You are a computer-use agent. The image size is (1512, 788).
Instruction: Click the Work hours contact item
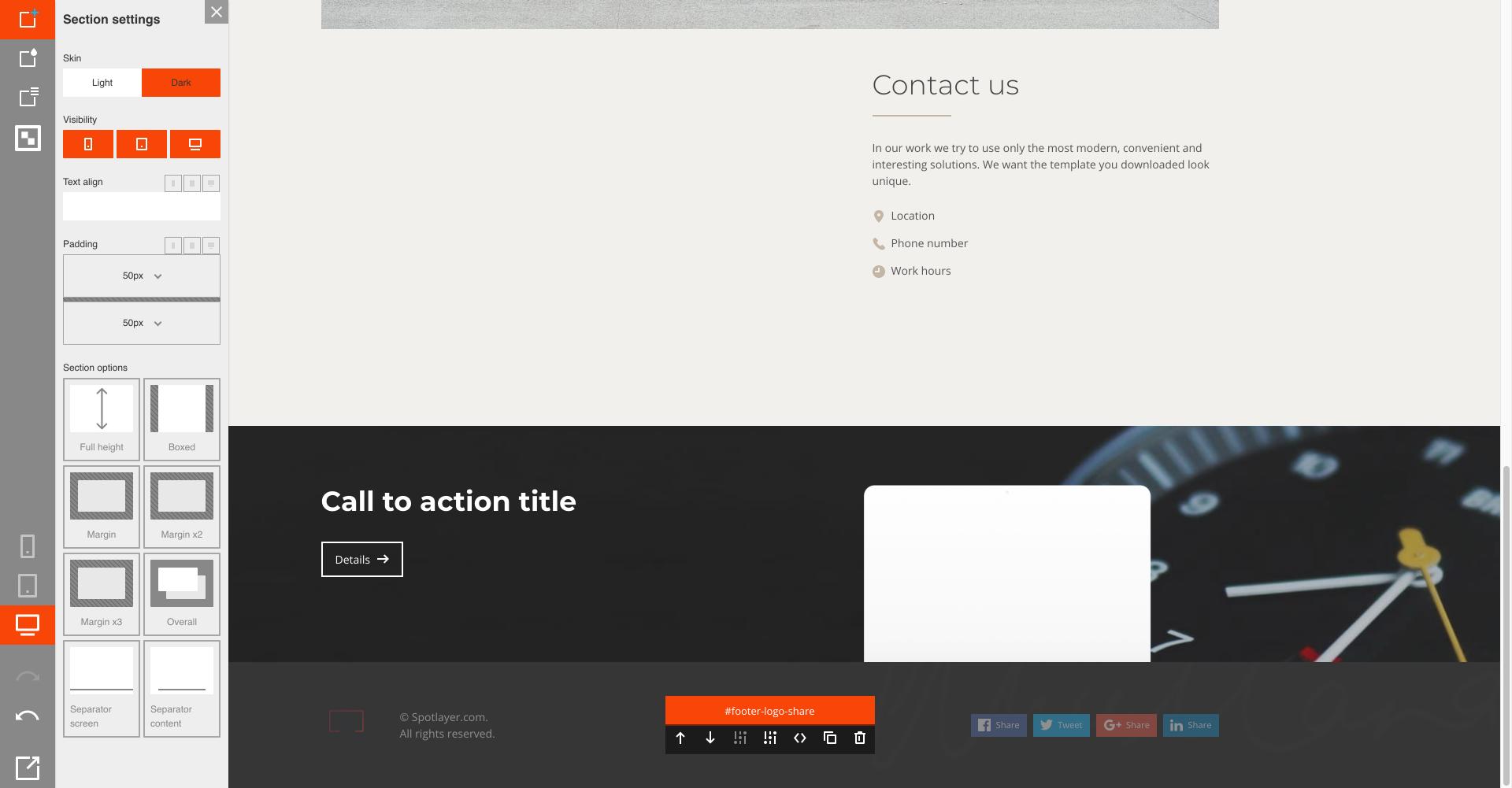[911, 271]
